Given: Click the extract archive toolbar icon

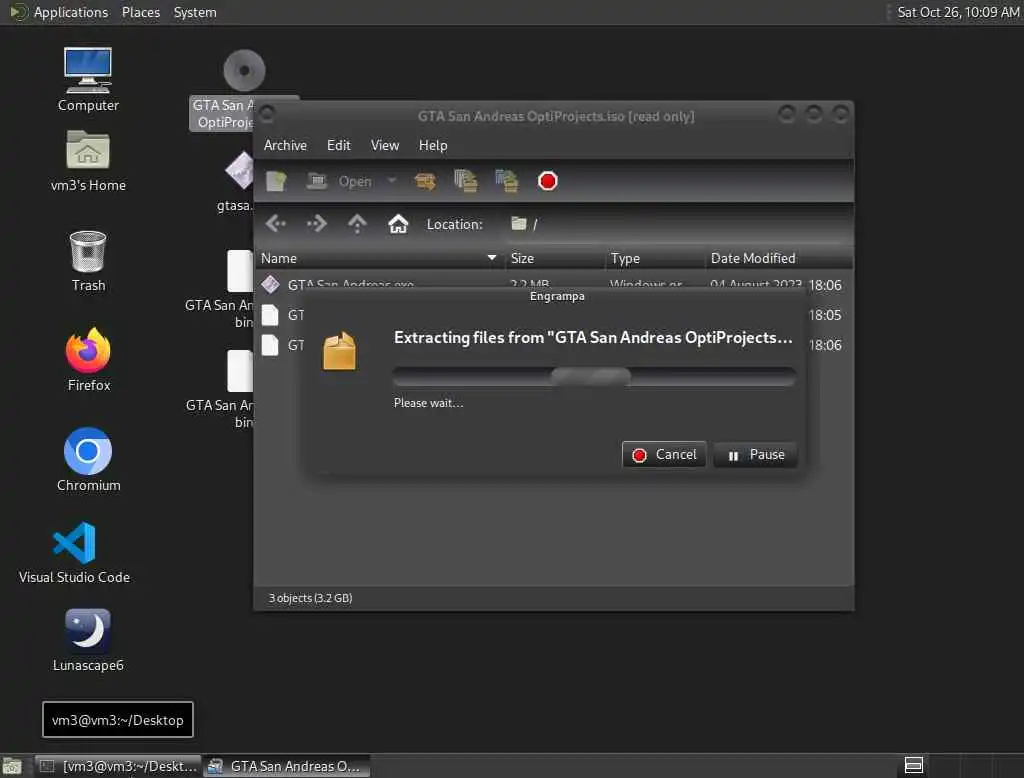Looking at the screenshot, I should 425,181.
